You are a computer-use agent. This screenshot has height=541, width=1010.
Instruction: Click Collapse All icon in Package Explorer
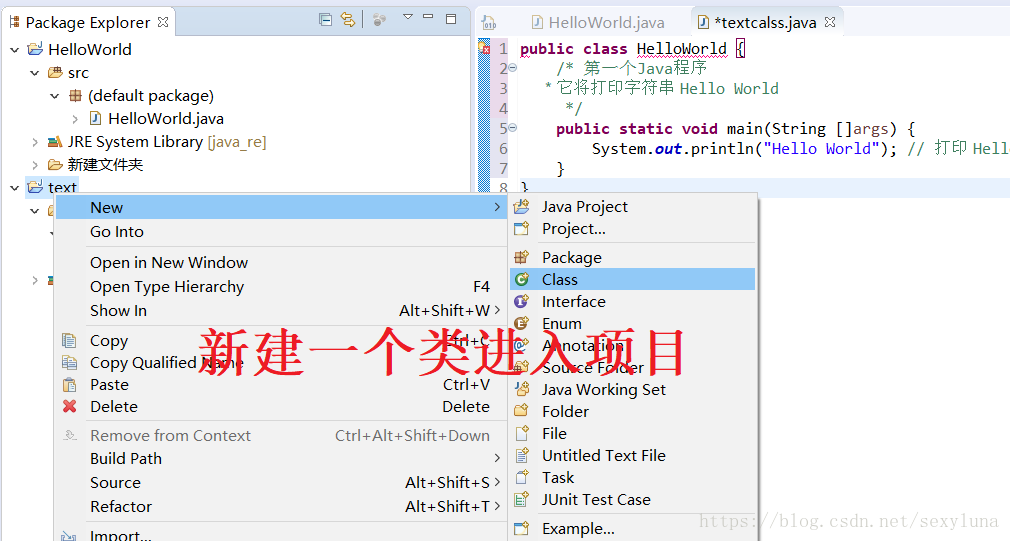pyautogui.click(x=326, y=19)
